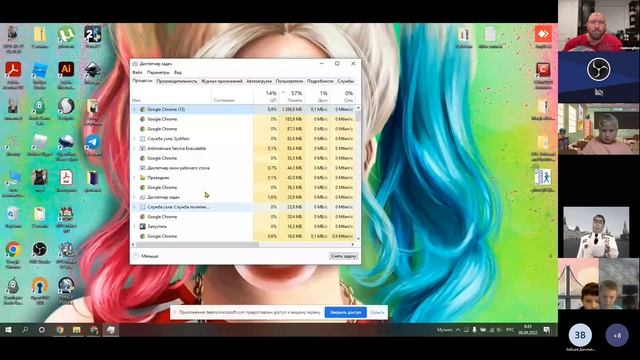Open the Параметры menu in Task Manager
Screen dimensions: 640x360
[x=158, y=72]
